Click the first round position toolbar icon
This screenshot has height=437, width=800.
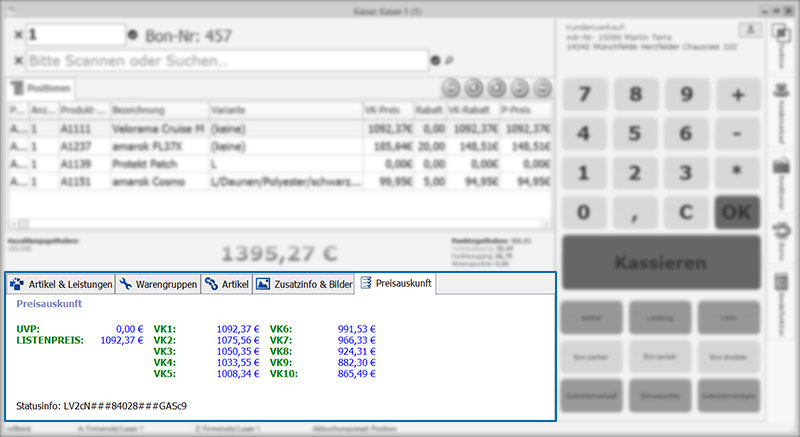451,88
